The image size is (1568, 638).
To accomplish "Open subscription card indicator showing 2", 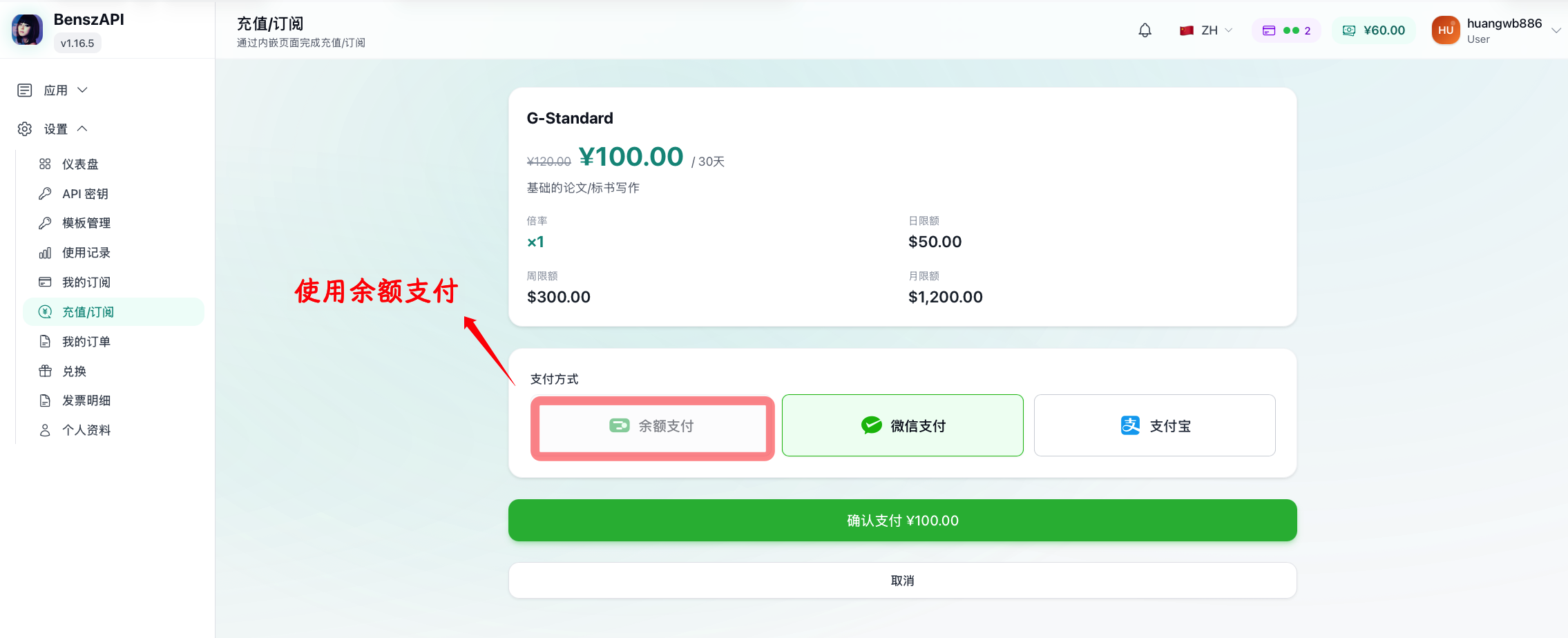I will pos(1286,30).
